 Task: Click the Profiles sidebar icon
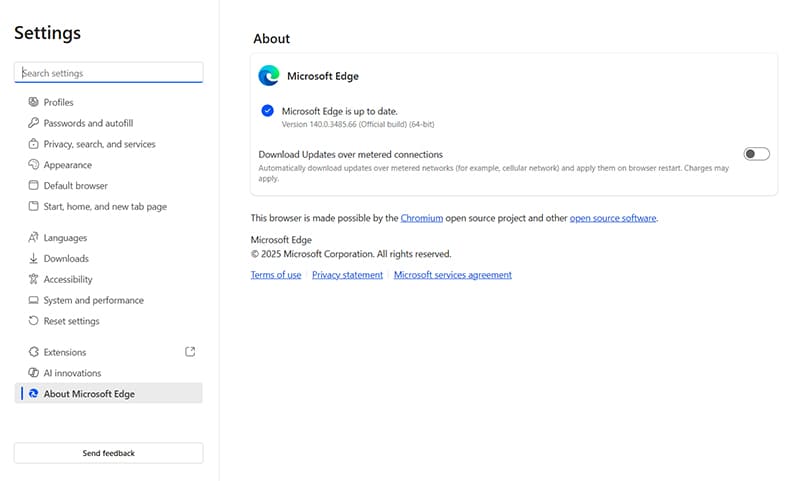(x=33, y=102)
